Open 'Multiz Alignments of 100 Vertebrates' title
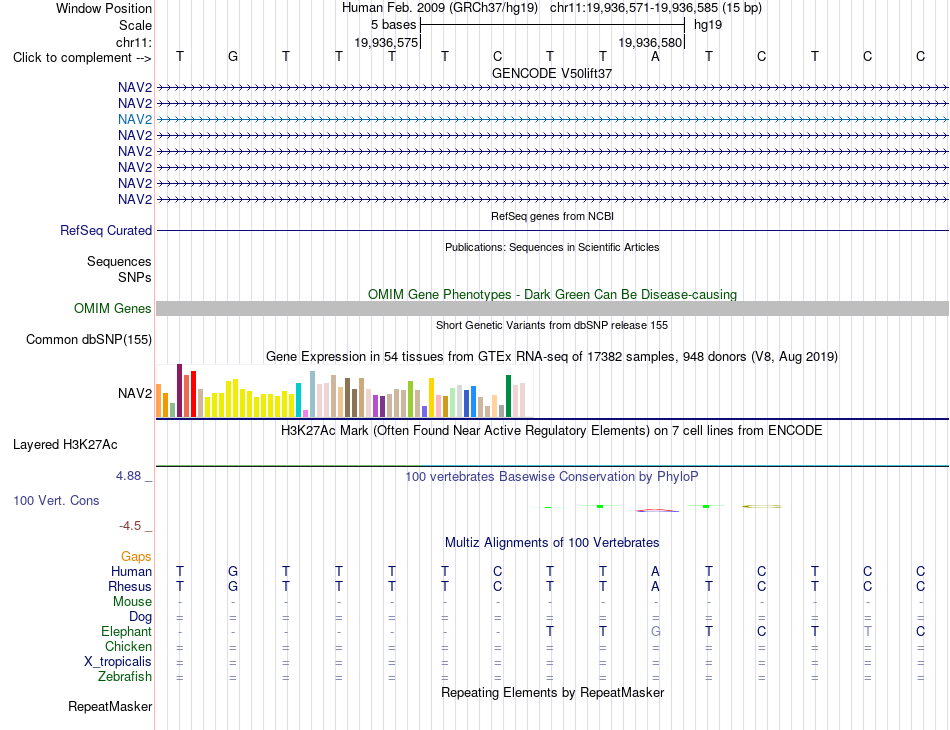Viewport: 950px width, 730px height. tap(552, 542)
